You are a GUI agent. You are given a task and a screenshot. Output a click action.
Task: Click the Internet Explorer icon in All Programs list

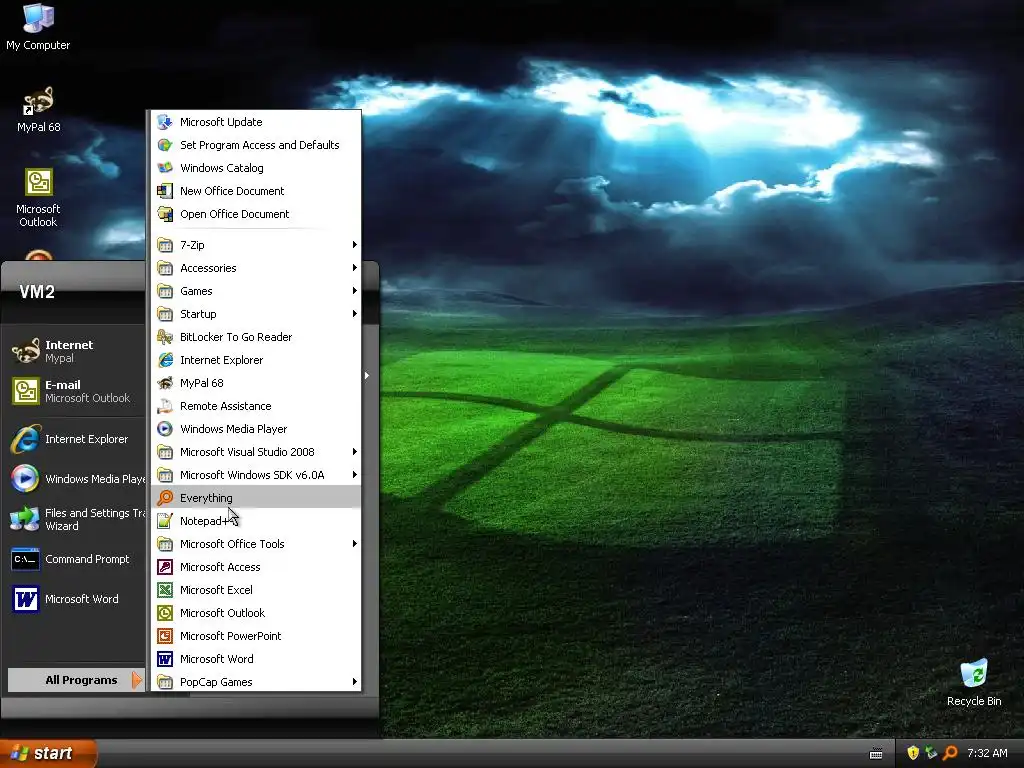point(165,360)
